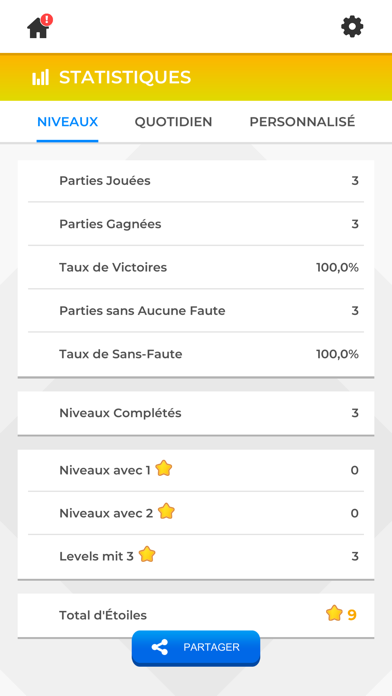Select the Niveaux Complétés row
Viewport: 392px width, 696px height.
coord(196,413)
